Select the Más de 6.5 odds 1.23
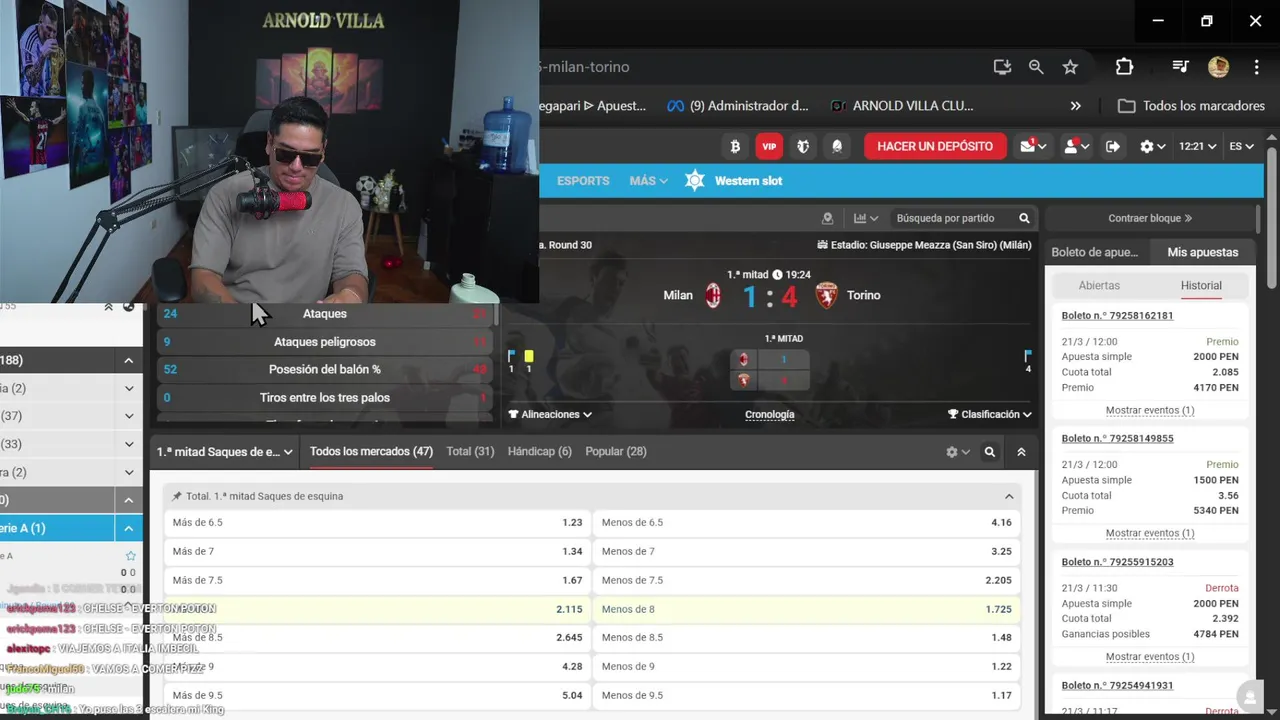This screenshot has width=1280, height=720. 377,522
